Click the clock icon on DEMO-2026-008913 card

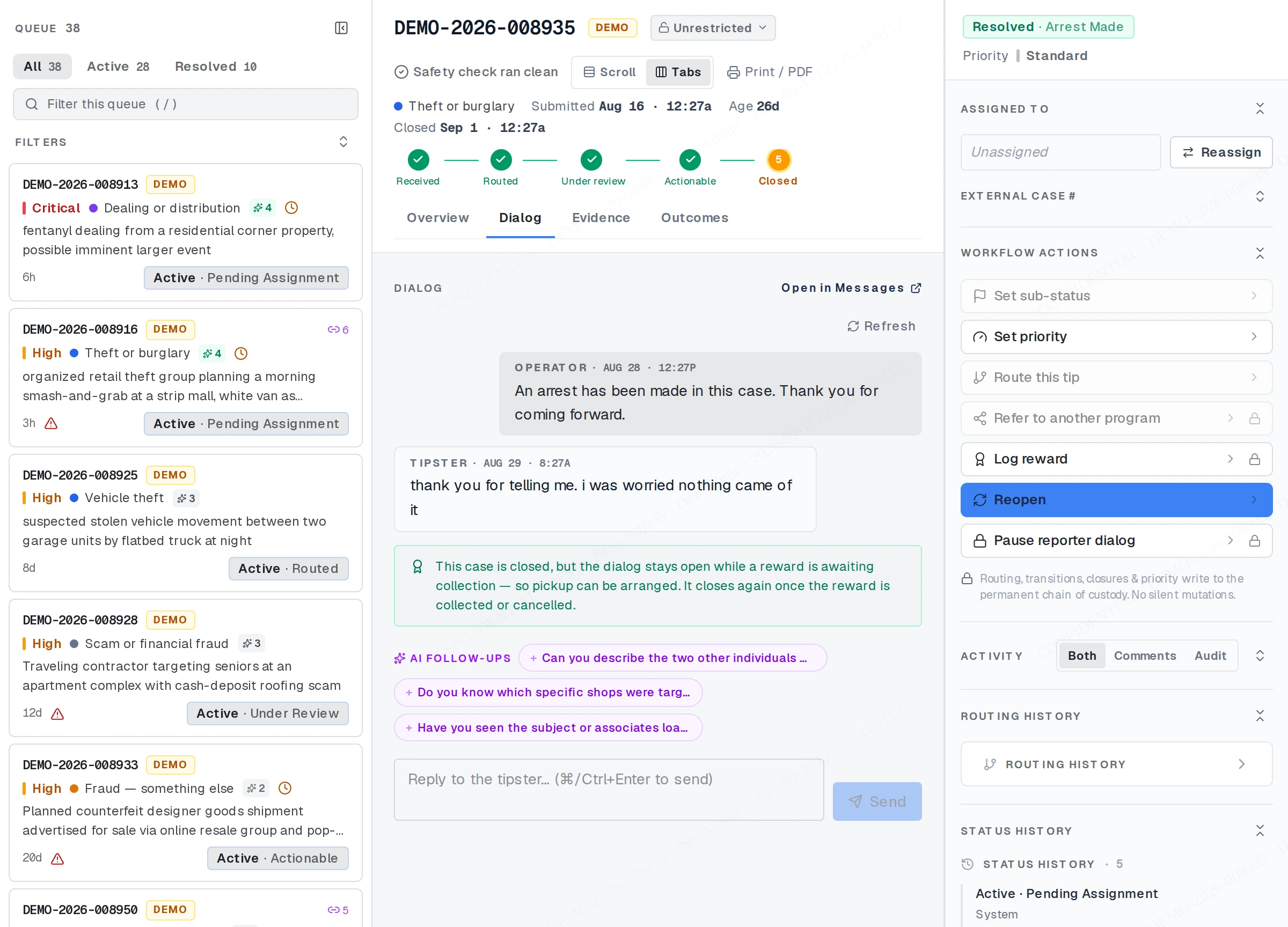(291, 208)
